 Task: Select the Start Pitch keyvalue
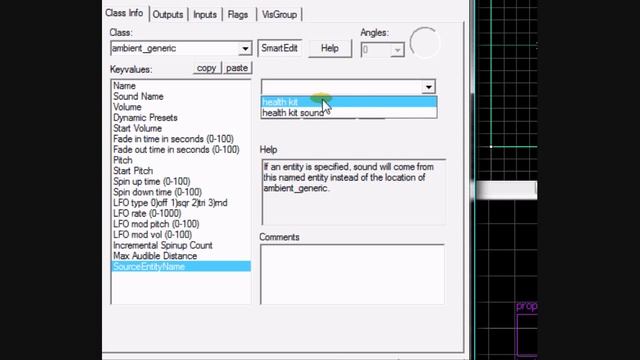coord(181,171)
